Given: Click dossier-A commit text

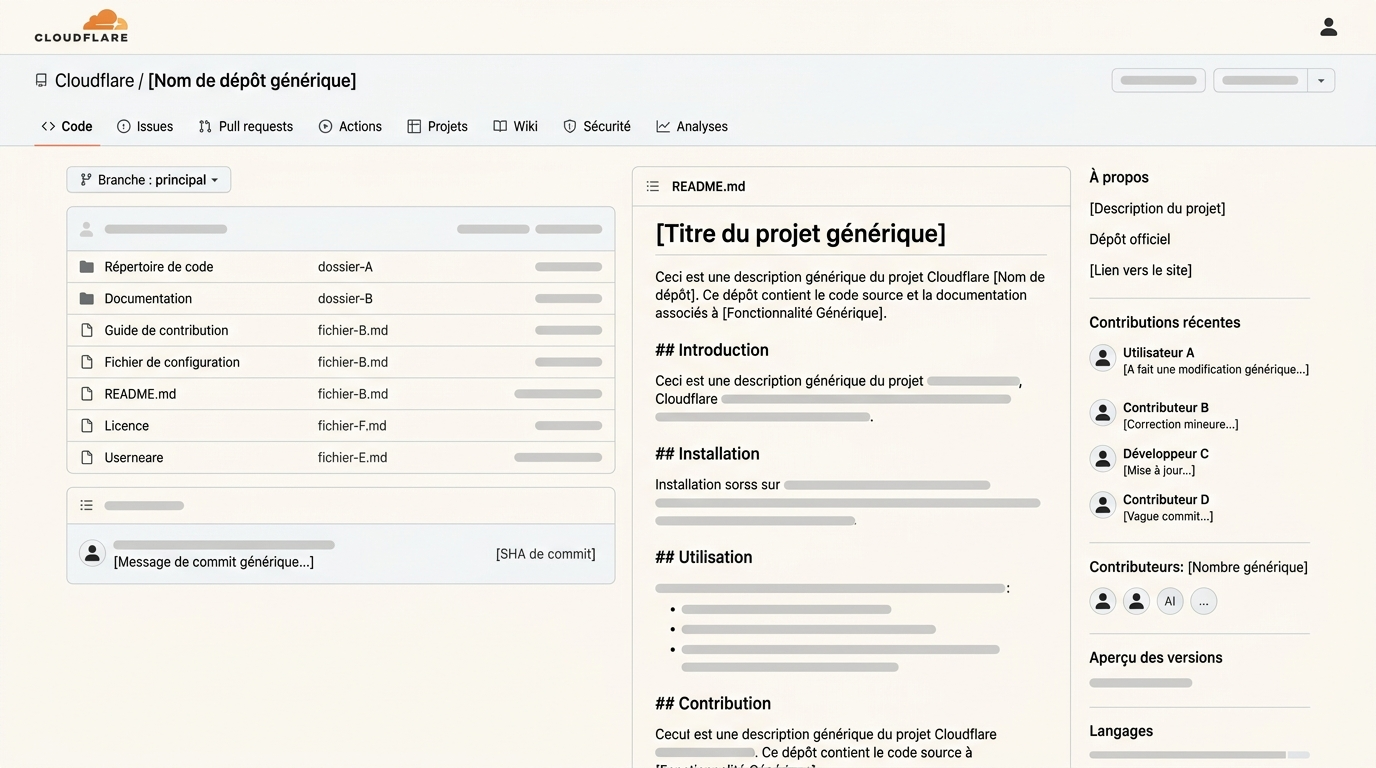Looking at the screenshot, I should coord(345,267).
